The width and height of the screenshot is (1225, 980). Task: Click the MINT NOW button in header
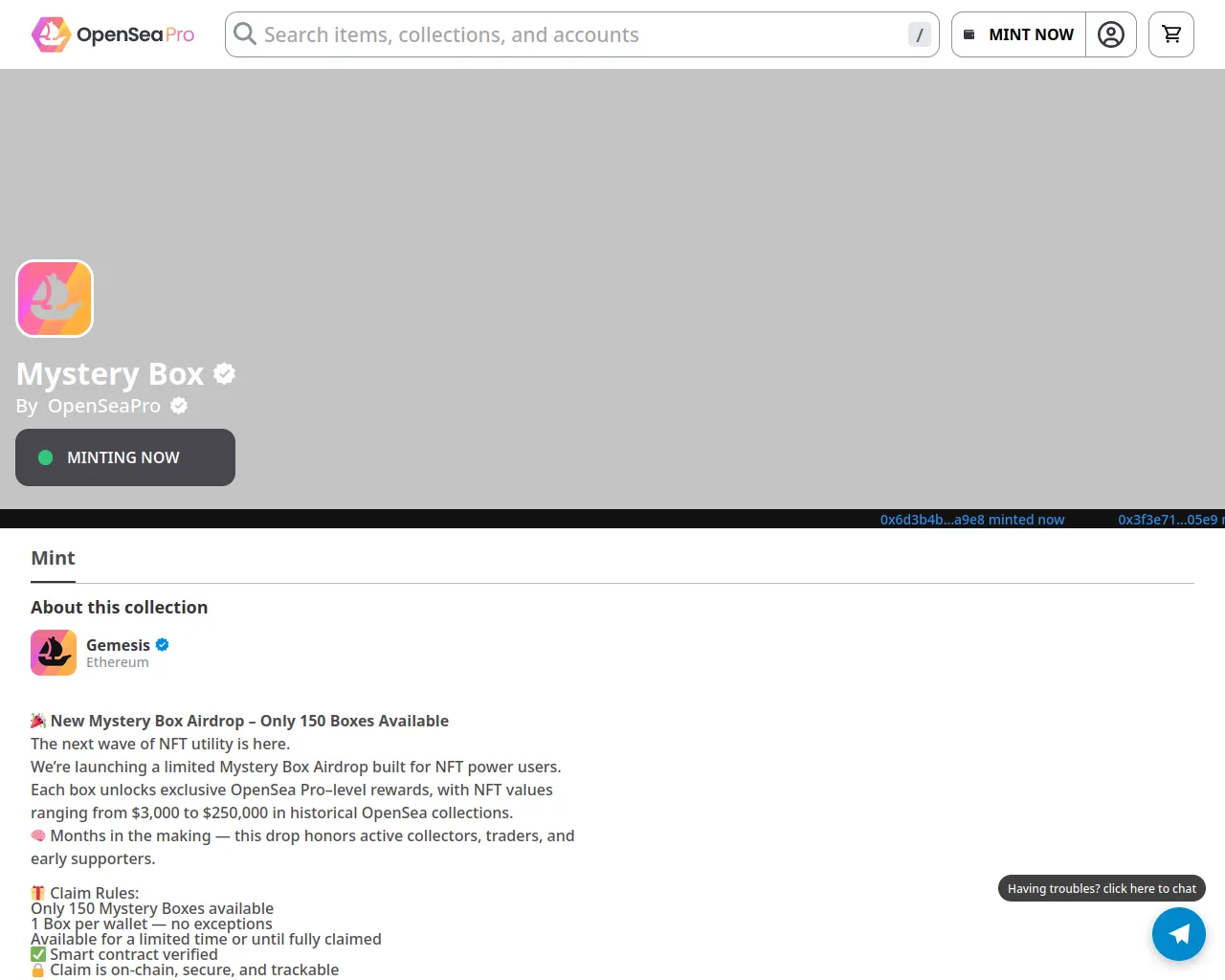tap(1019, 34)
